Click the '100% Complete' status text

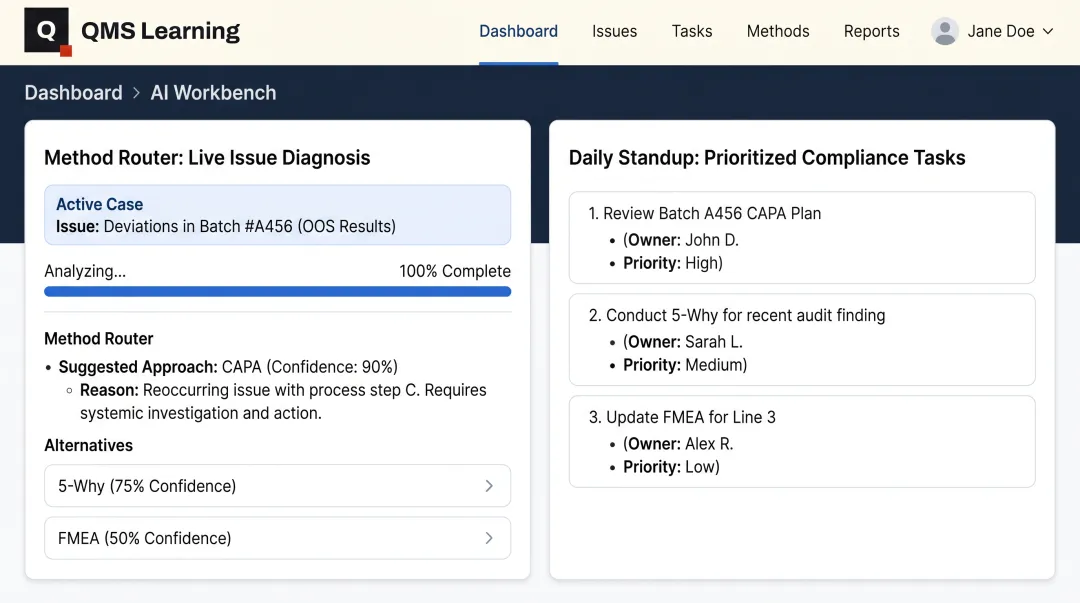pos(455,272)
